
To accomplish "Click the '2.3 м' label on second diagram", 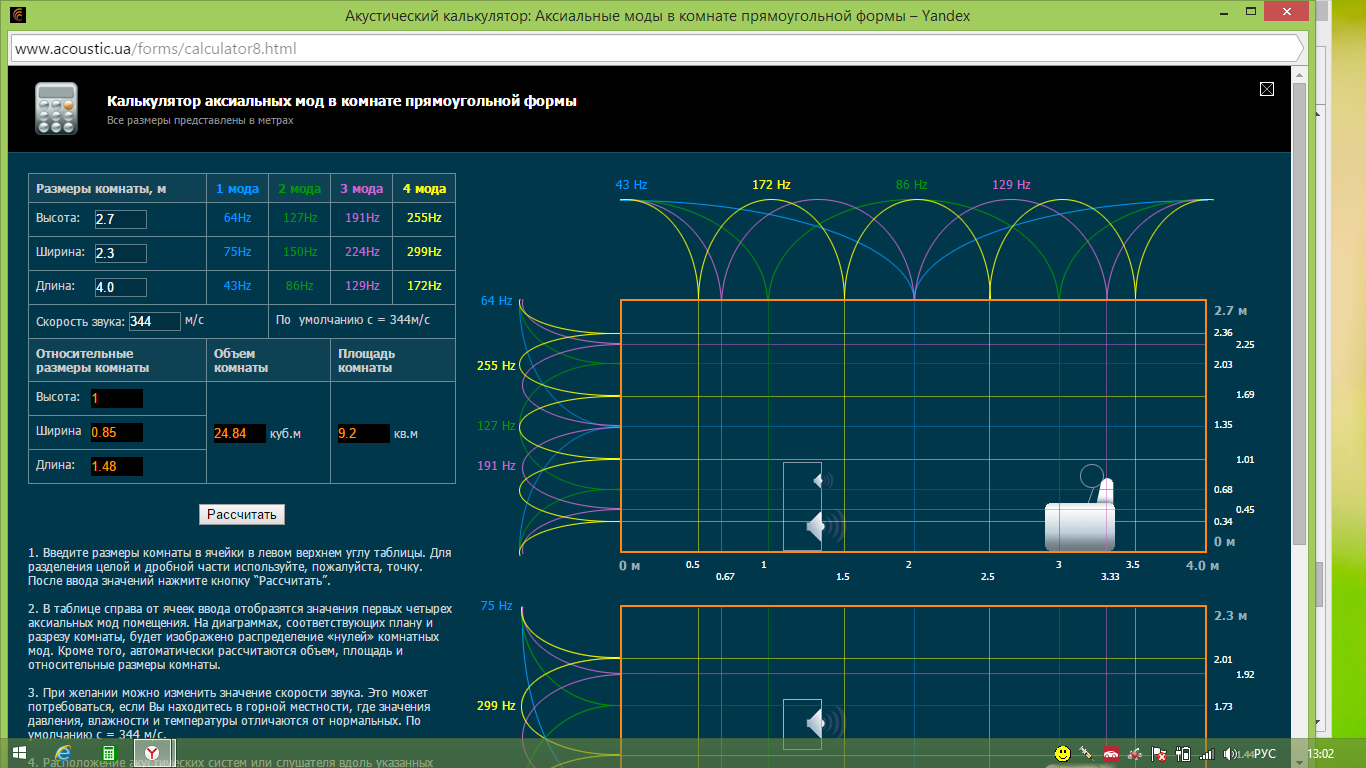I will [x=1230, y=616].
